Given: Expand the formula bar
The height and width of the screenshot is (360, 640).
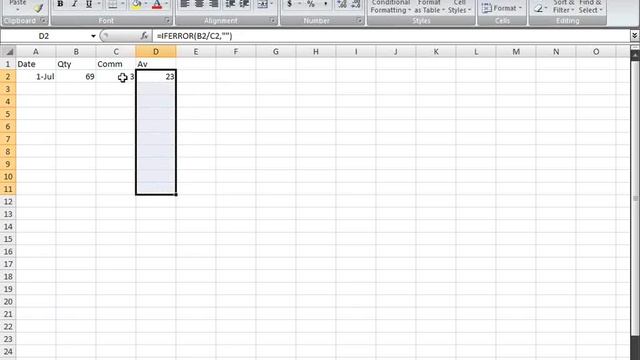Looking at the screenshot, I should click(634, 36).
